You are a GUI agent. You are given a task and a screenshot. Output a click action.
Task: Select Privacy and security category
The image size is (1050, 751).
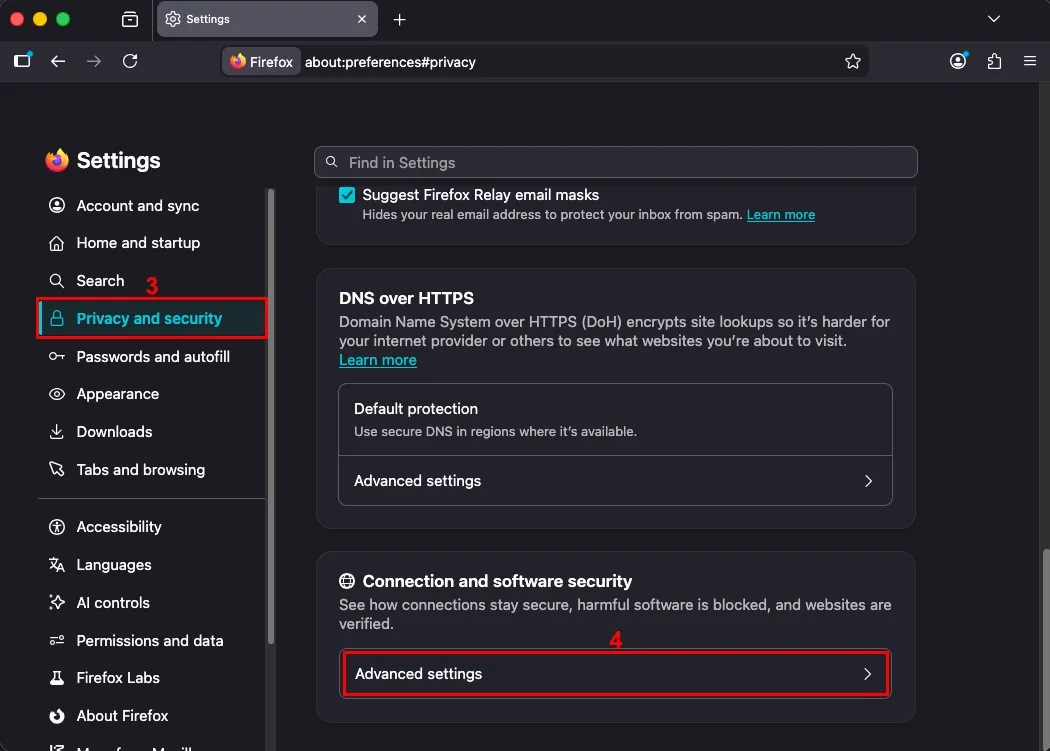click(152, 318)
